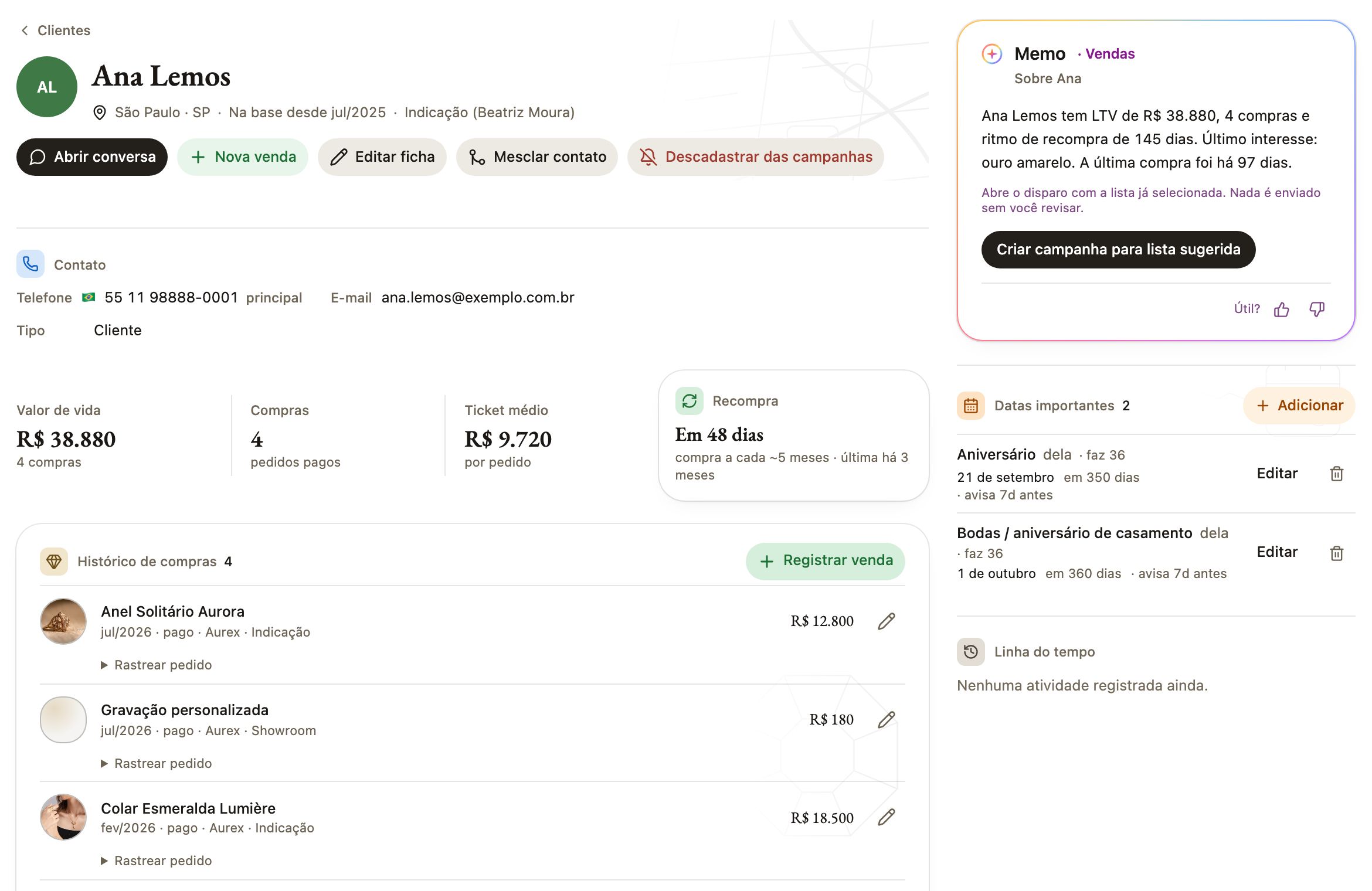The height and width of the screenshot is (891, 1372).
Task: Open Gravação personalizada thumbnail
Action: click(63, 720)
